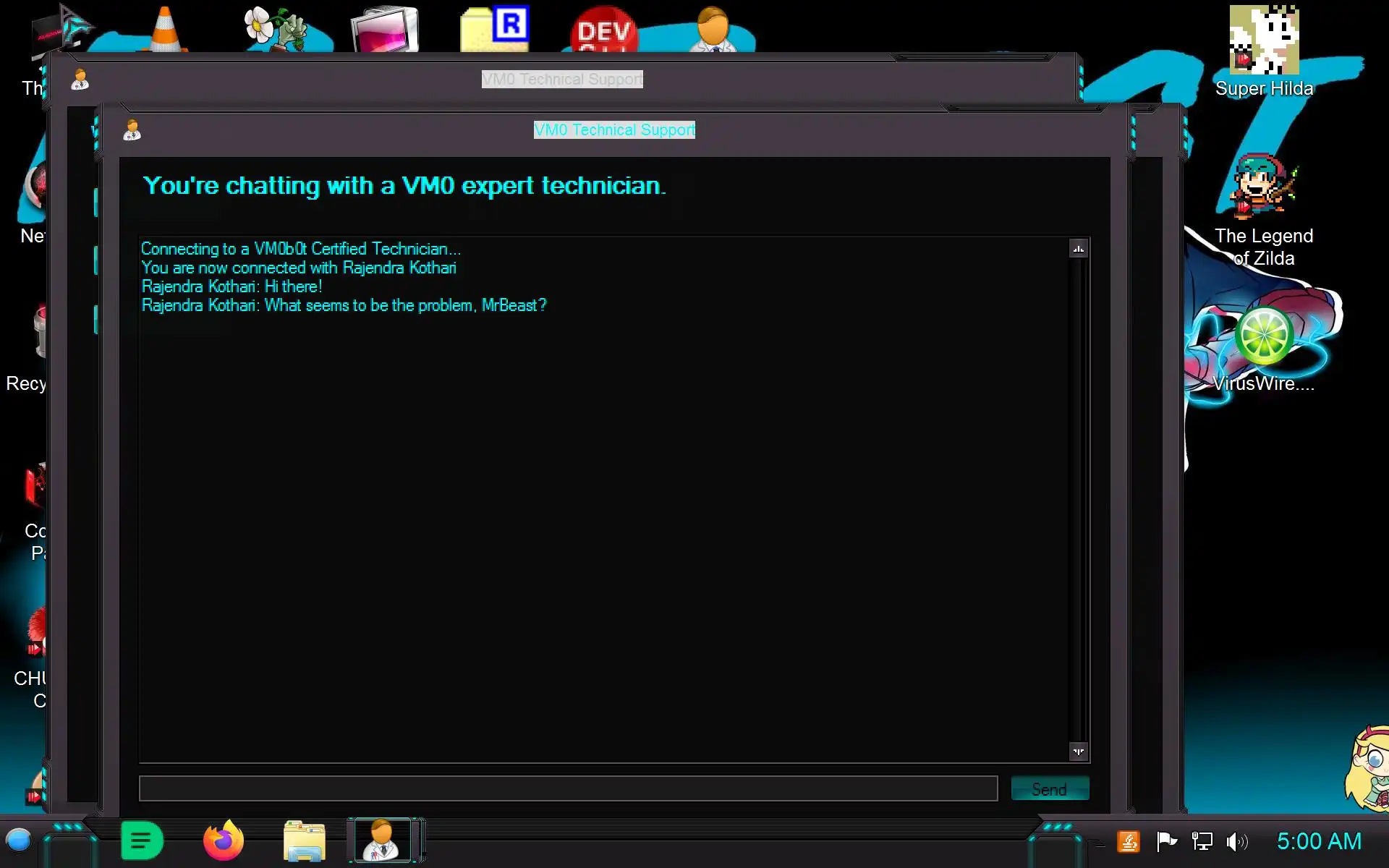Viewport: 1389px width, 868px height.
Task: Click the chat message input field
Action: [x=568, y=788]
